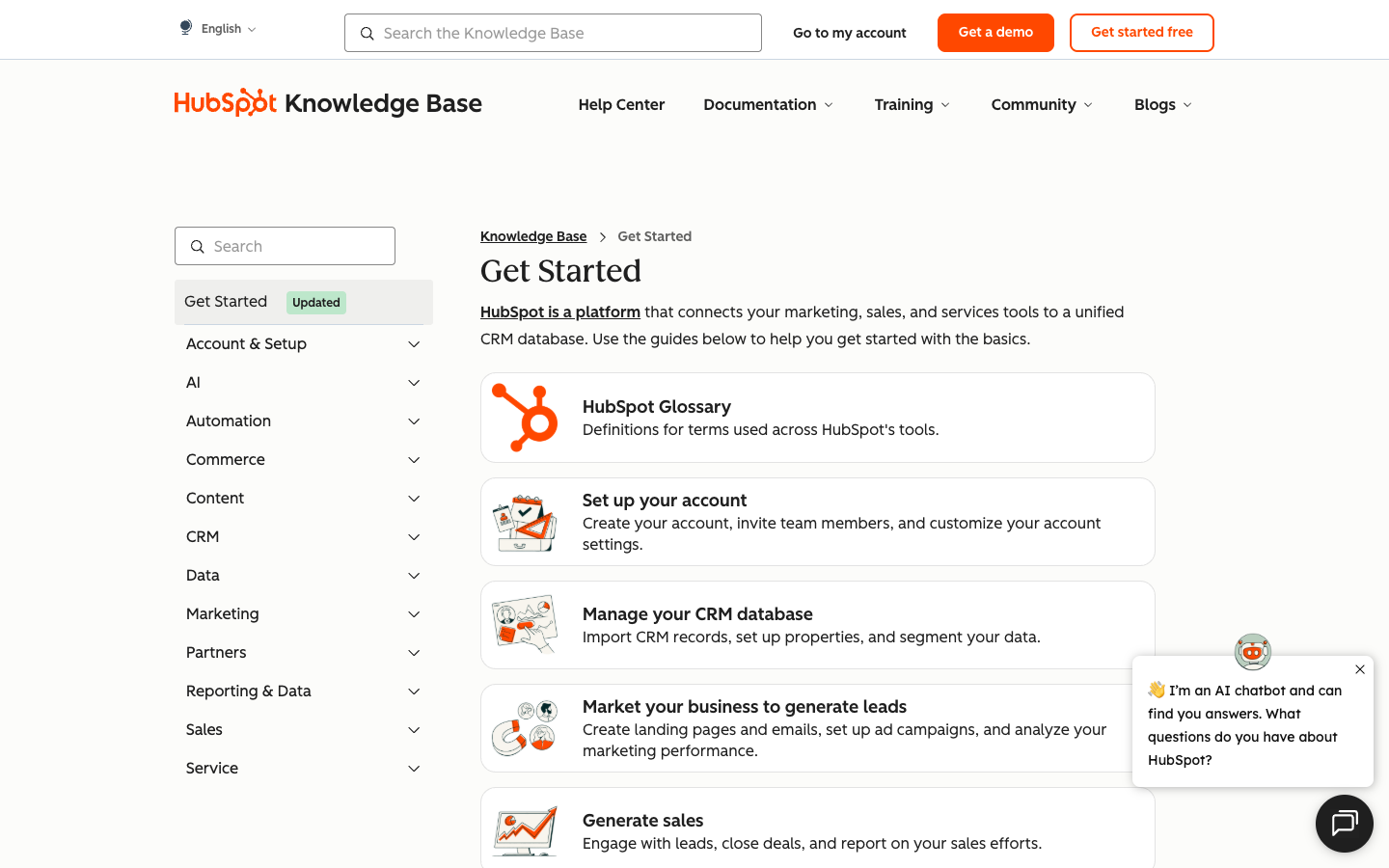Image resolution: width=1389 pixels, height=868 pixels.
Task: Select the Marketing sidebar label
Action: 223,614
